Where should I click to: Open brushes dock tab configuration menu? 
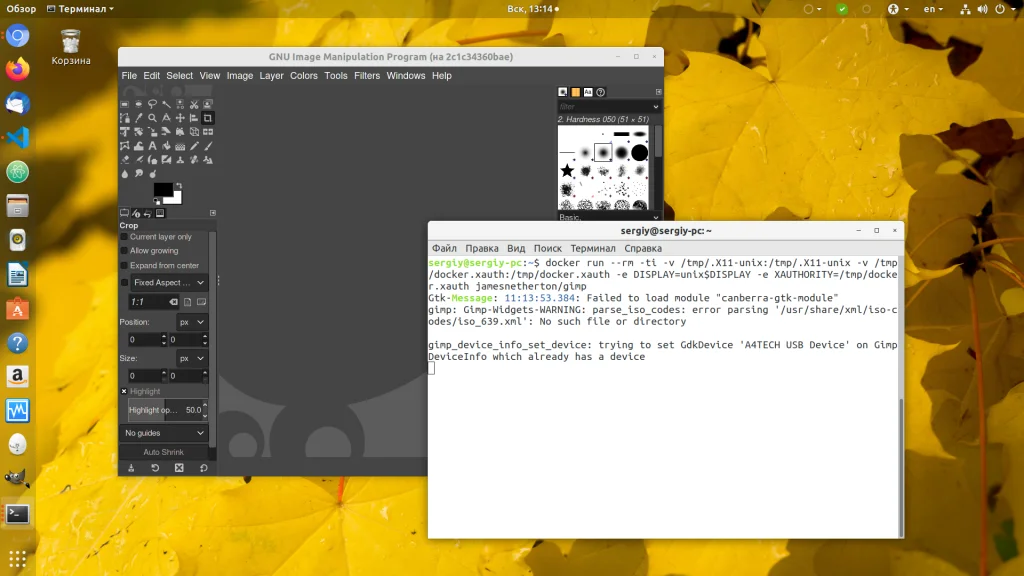pos(658,92)
